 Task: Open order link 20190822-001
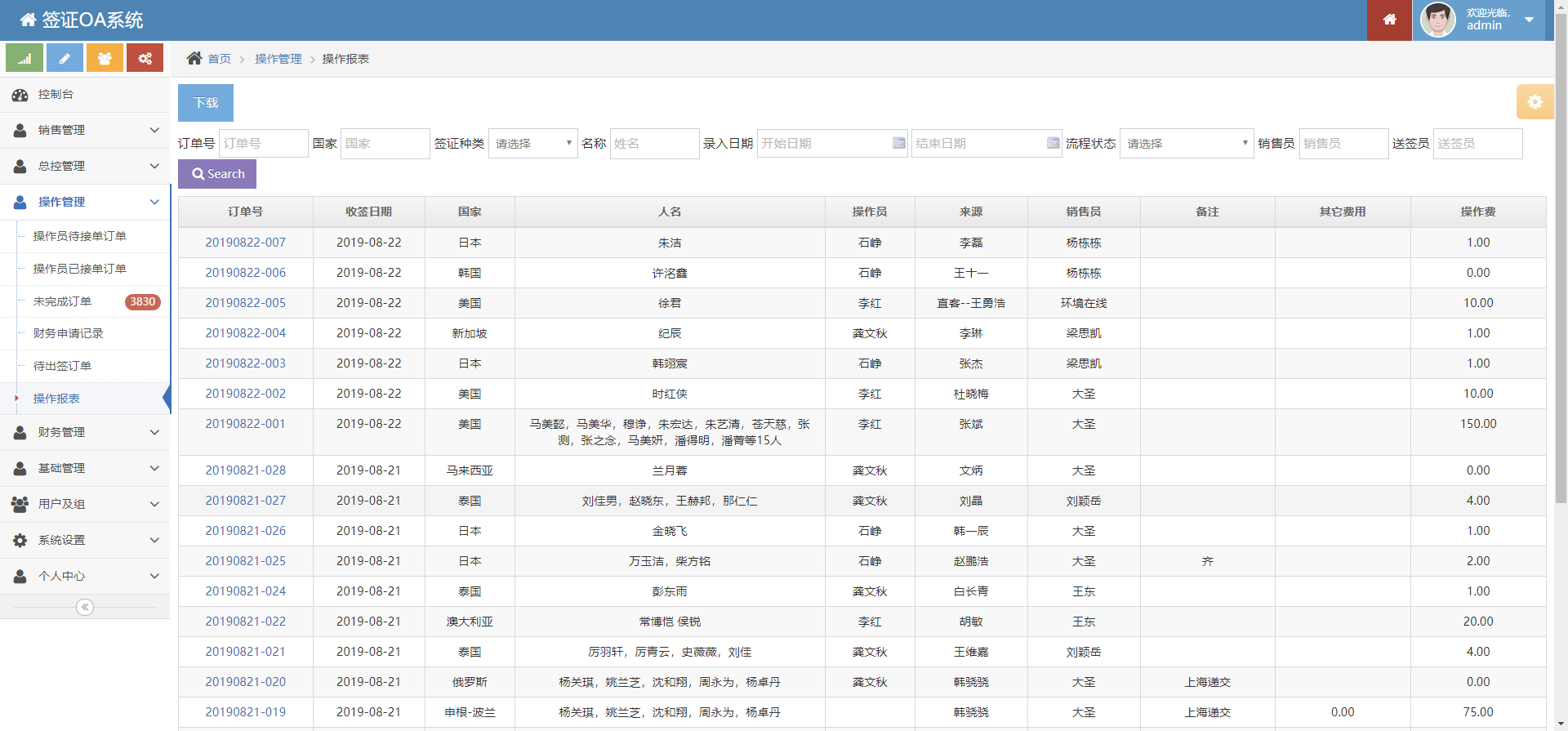point(246,424)
